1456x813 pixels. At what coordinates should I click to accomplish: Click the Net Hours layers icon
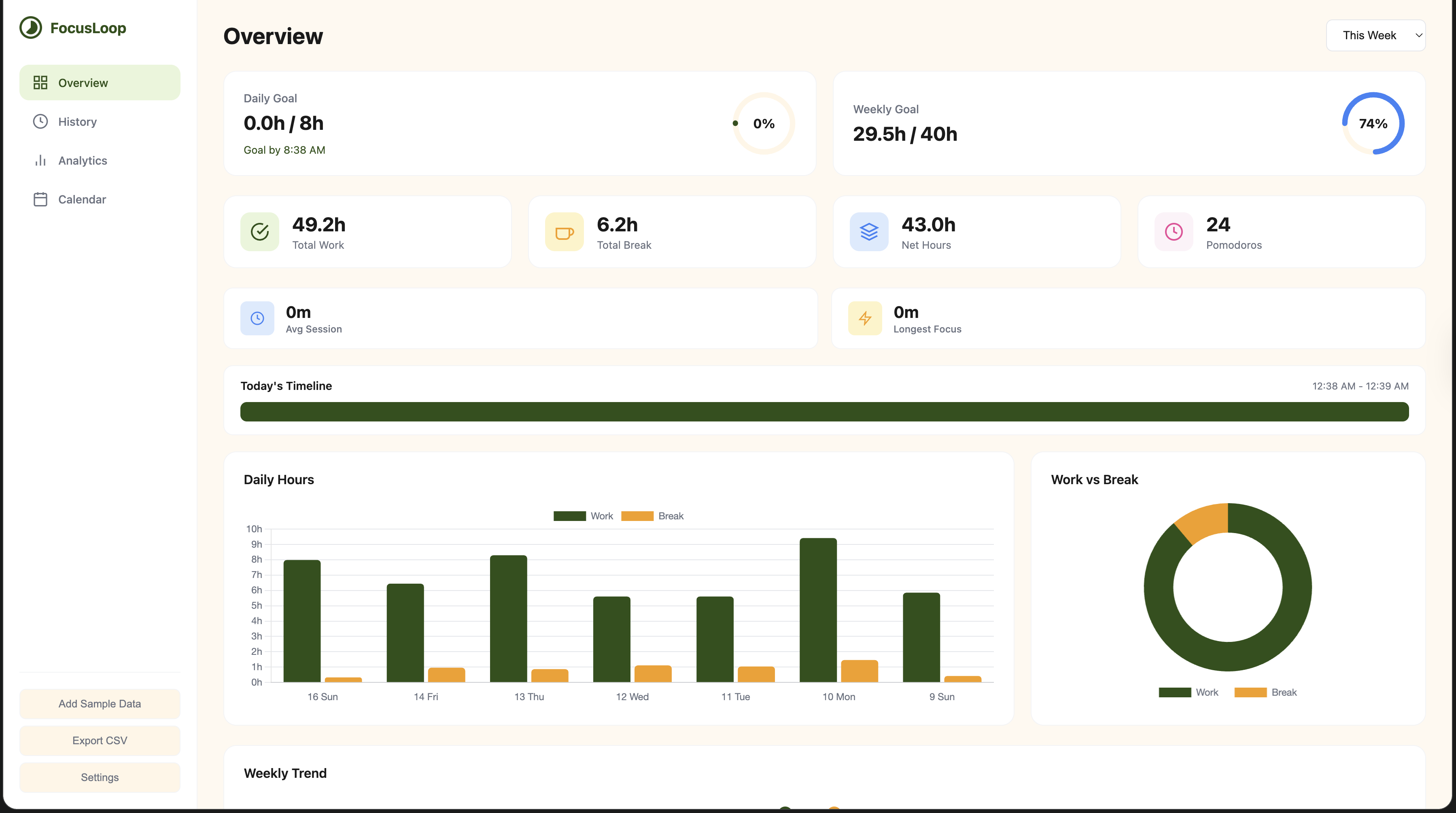[869, 232]
